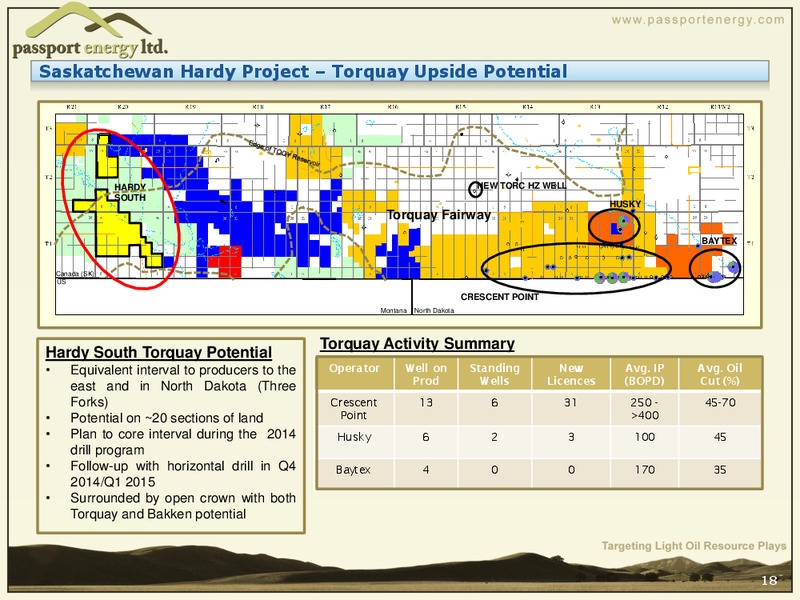The width and height of the screenshot is (800, 600).
Task: Click the Standing Wells column header
Action: (x=494, y=374)
